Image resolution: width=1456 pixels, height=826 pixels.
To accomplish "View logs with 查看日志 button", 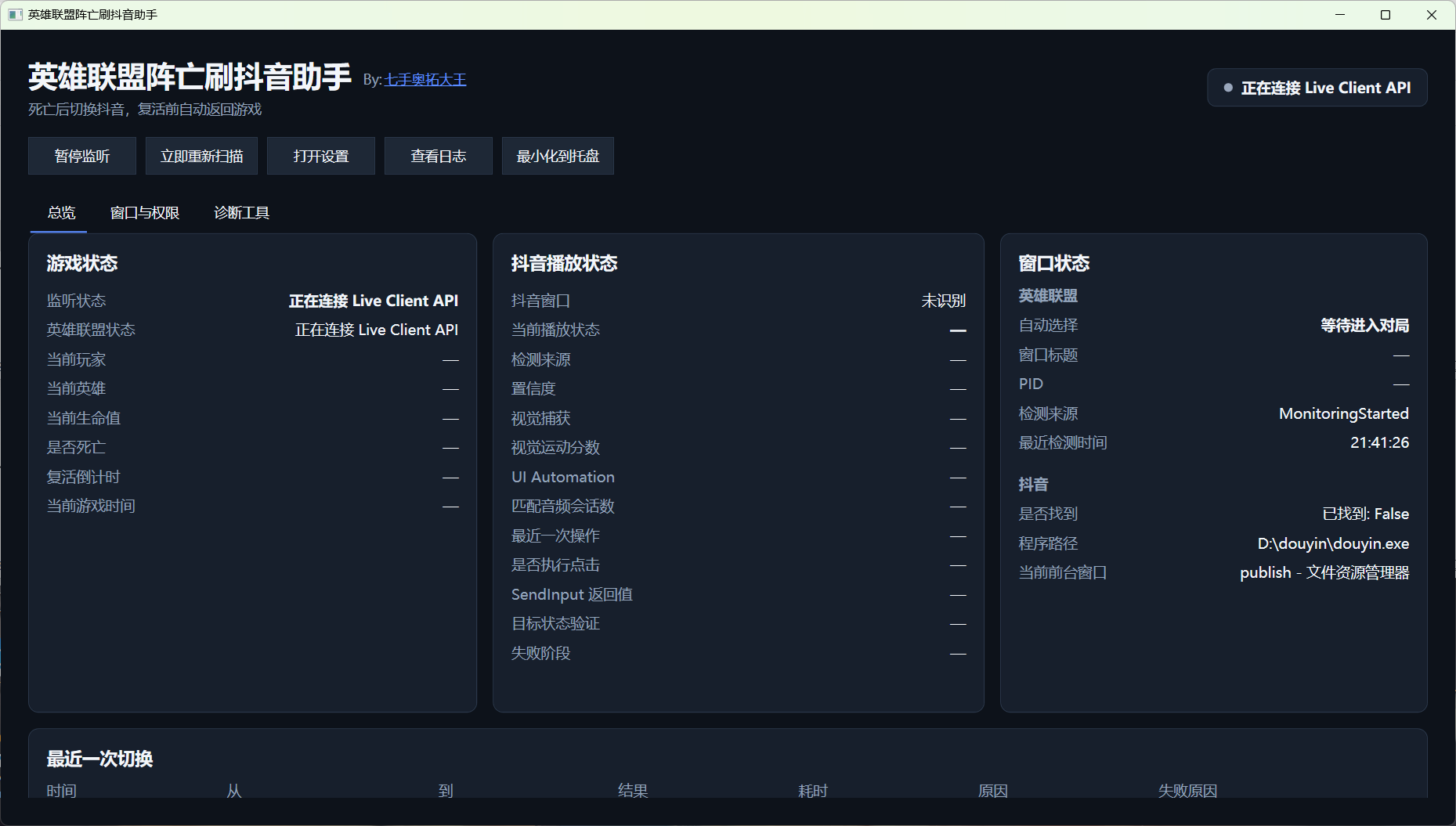I will point(439,156).
